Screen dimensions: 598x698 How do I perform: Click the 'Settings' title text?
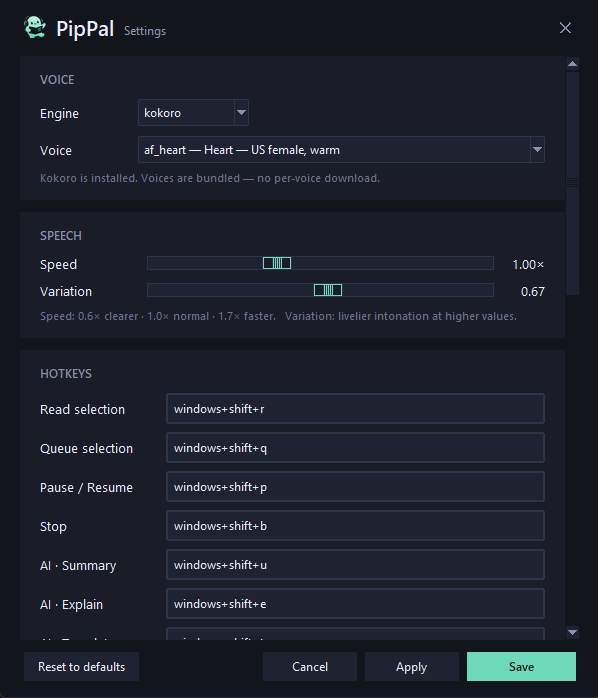point(145,31)
